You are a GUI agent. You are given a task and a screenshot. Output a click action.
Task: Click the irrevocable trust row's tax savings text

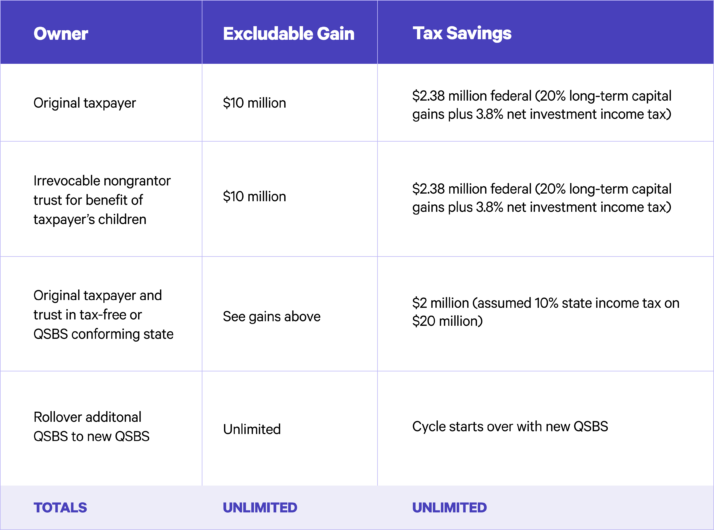pyautogui.click(x=541, y=198)
